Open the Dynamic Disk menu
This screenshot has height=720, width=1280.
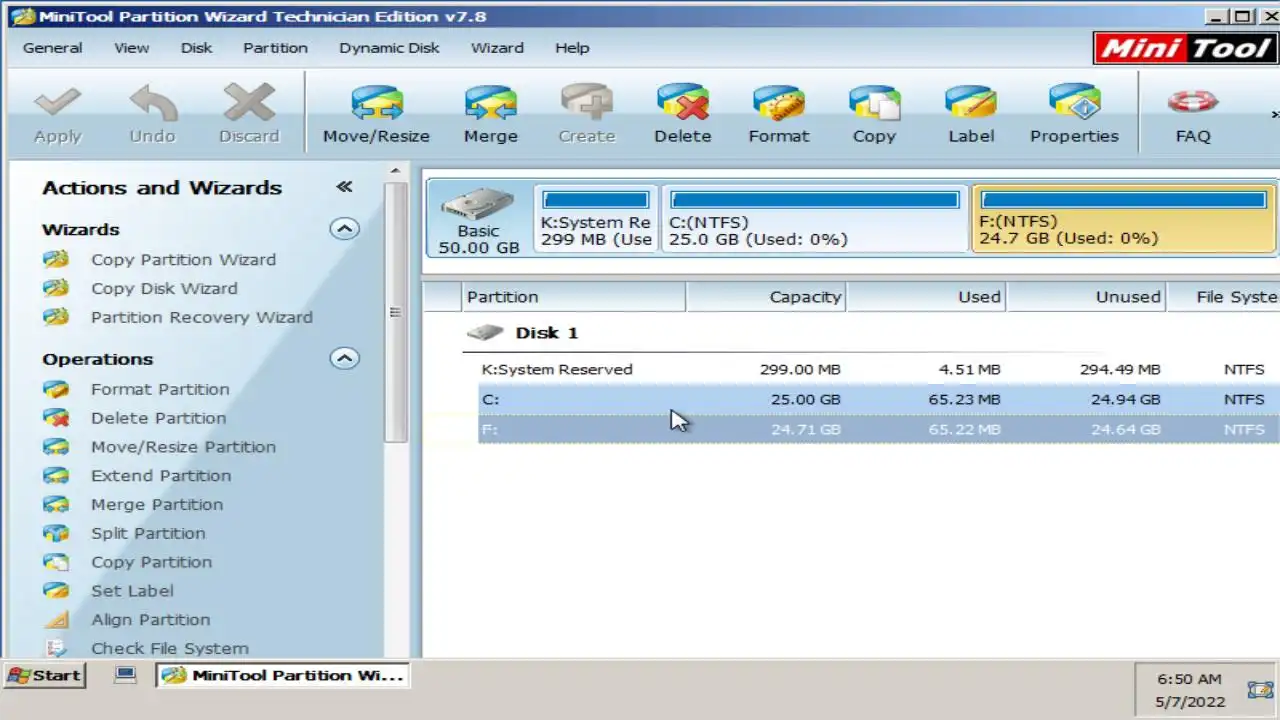click(x=389, y=48)
